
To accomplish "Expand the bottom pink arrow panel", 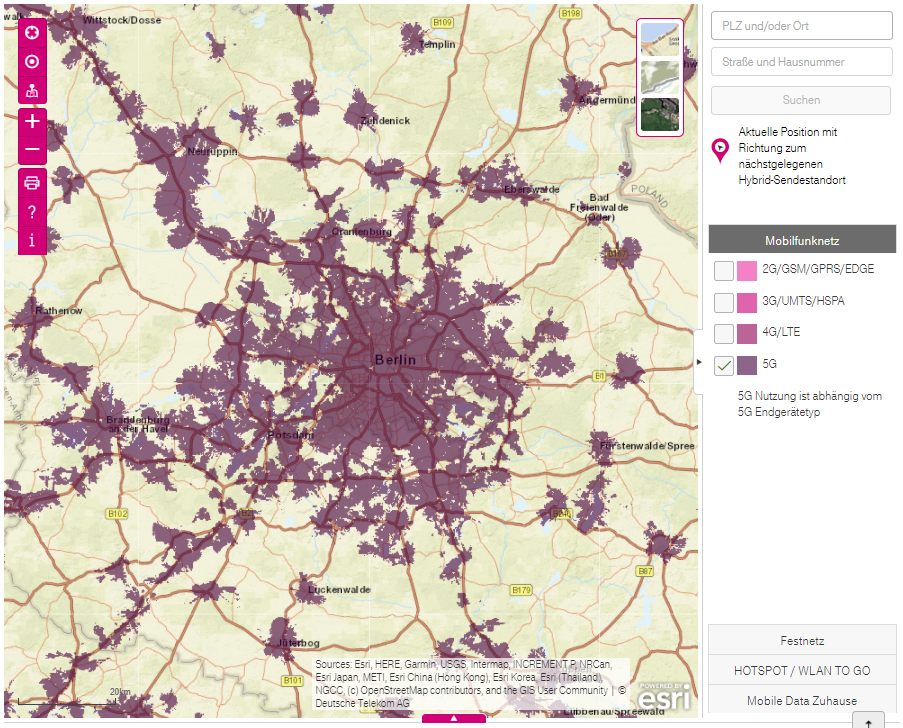I will (x=453, y=718).
